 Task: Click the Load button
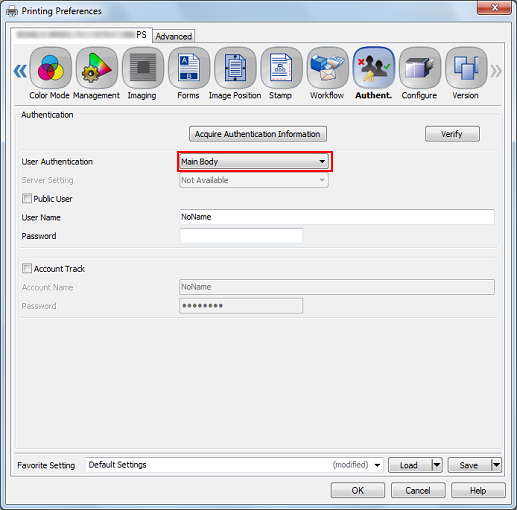point(410,465)
